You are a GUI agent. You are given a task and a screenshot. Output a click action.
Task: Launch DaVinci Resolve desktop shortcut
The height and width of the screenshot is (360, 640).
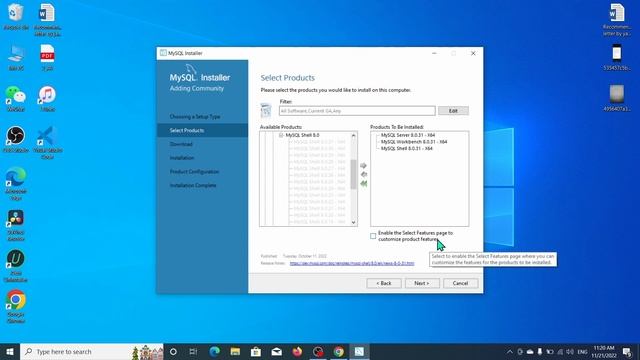(x=16, y=224)
